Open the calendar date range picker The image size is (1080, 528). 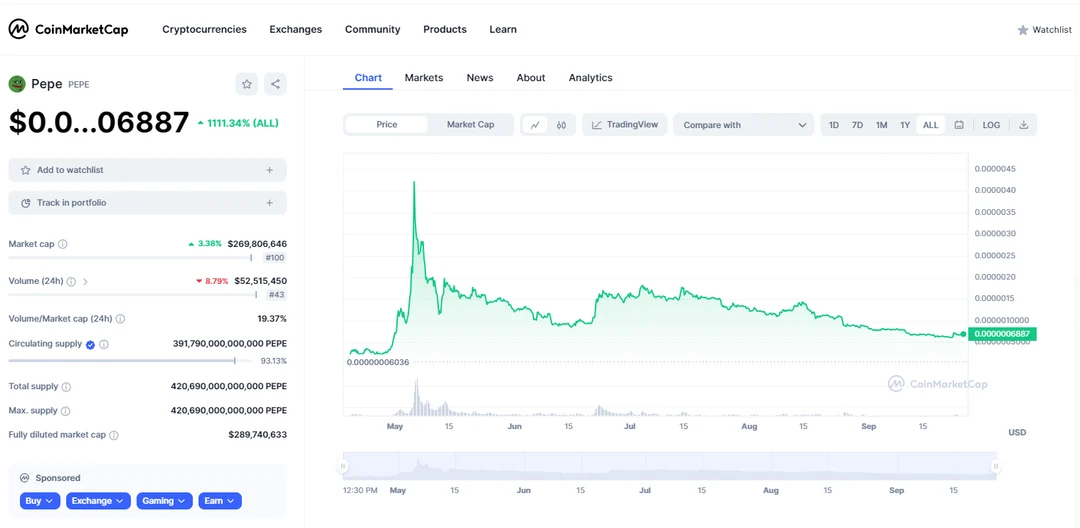[x=959, y=125]
